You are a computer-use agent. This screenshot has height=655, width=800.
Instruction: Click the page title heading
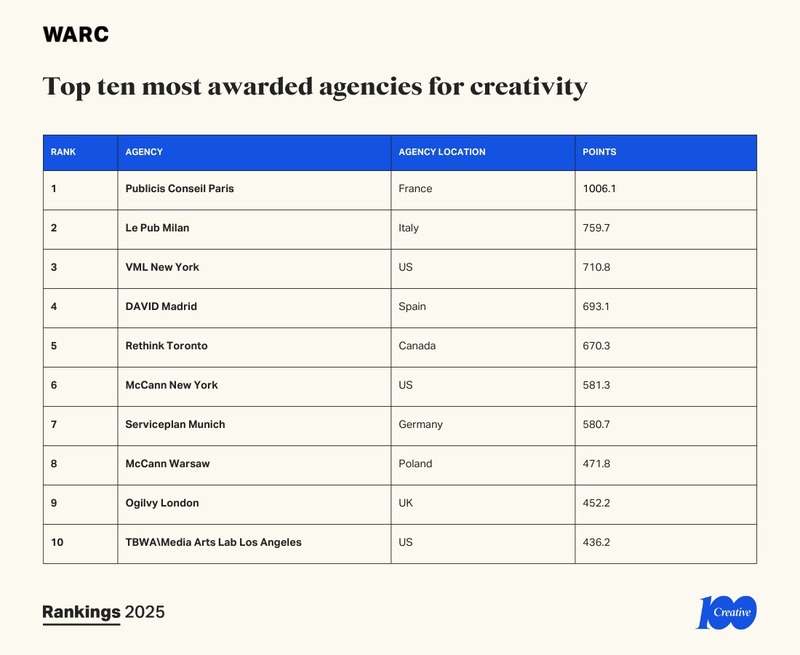(x=314, y=87)
